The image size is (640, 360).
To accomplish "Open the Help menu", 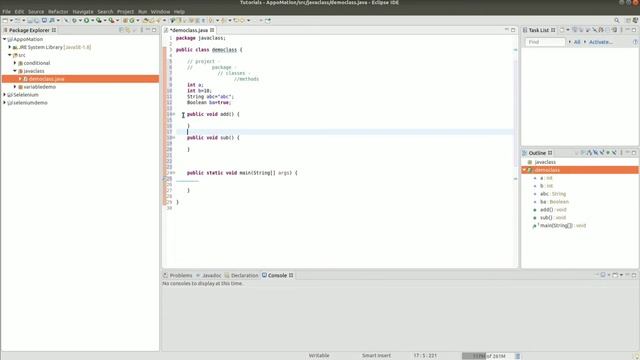I will tap(179, 11).
